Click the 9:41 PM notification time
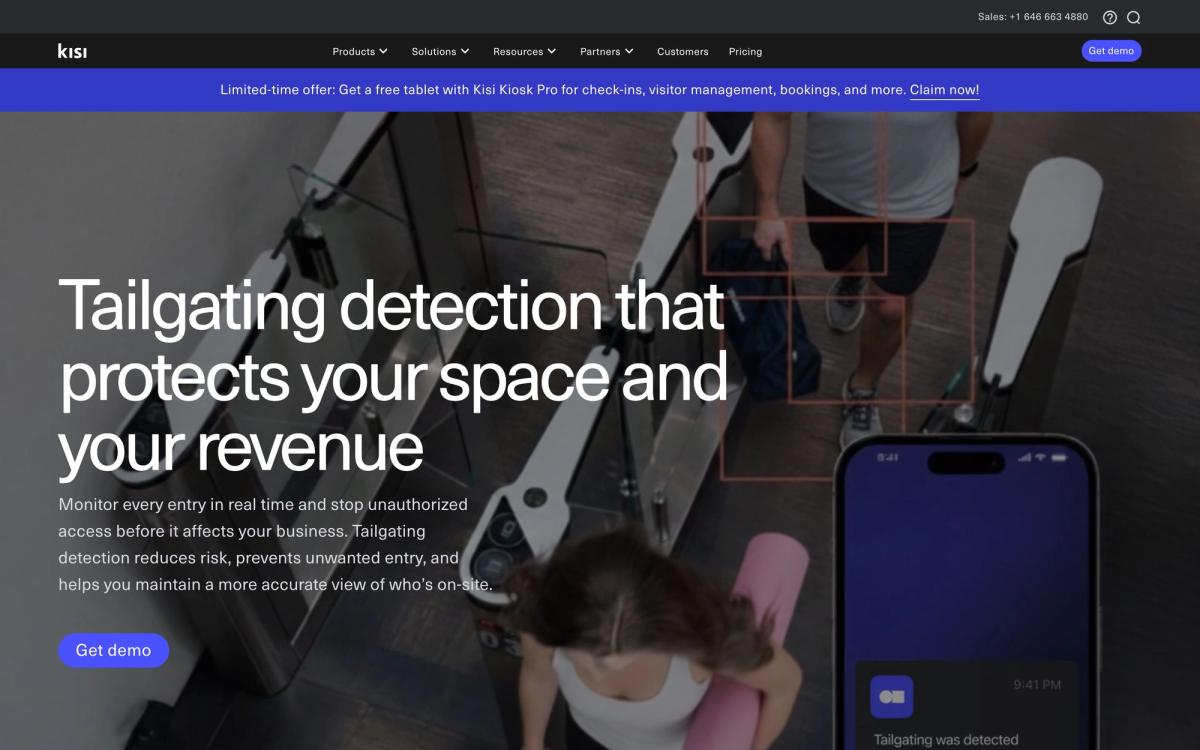This screenshot has width=1200, height=750. [1037, 685]
